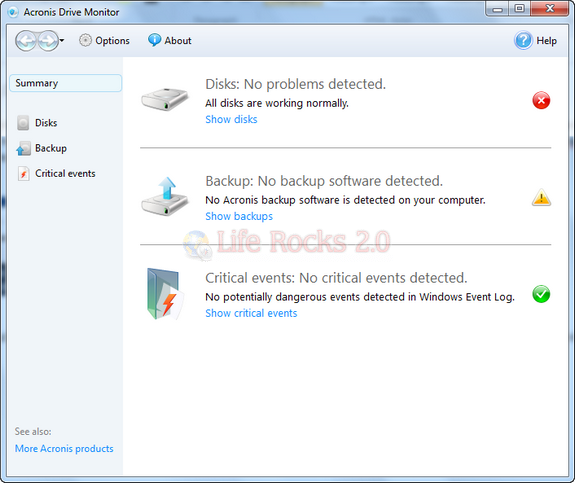Click the red error status icon
Viewport: 575px width, 483px height.
(x=541, y=100)
